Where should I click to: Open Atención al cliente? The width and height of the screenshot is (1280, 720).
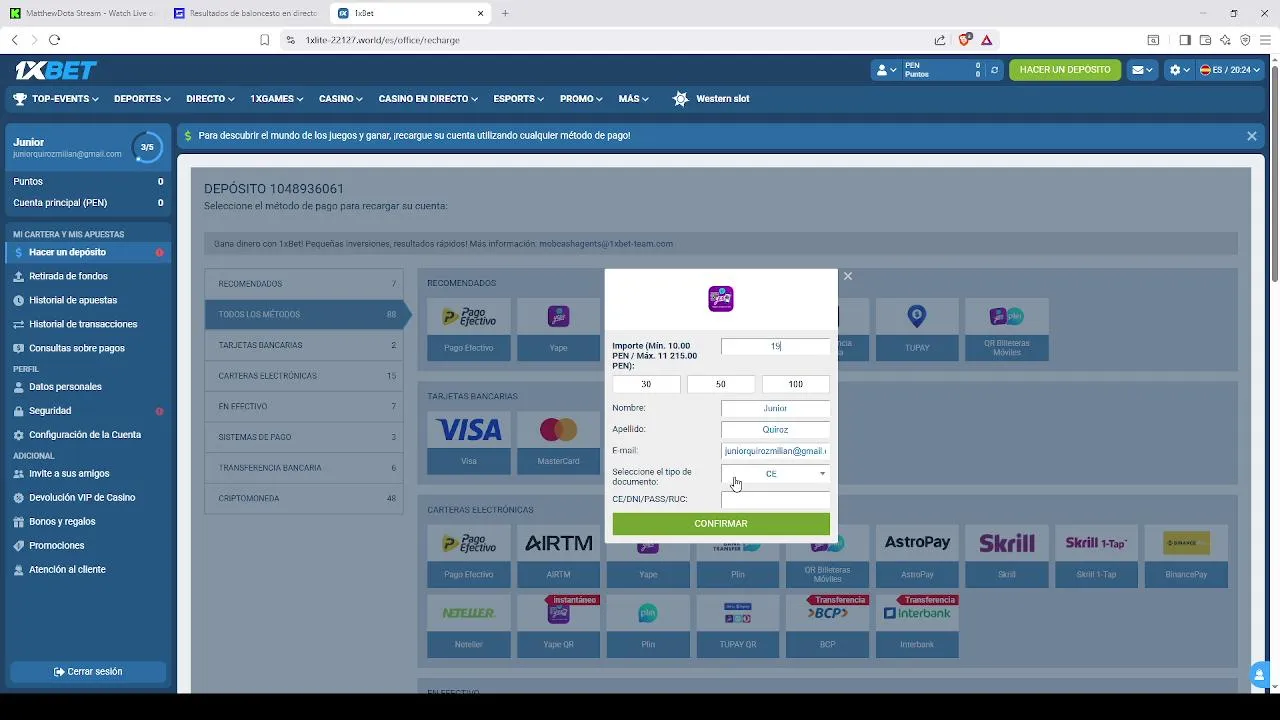click(88, 570)
